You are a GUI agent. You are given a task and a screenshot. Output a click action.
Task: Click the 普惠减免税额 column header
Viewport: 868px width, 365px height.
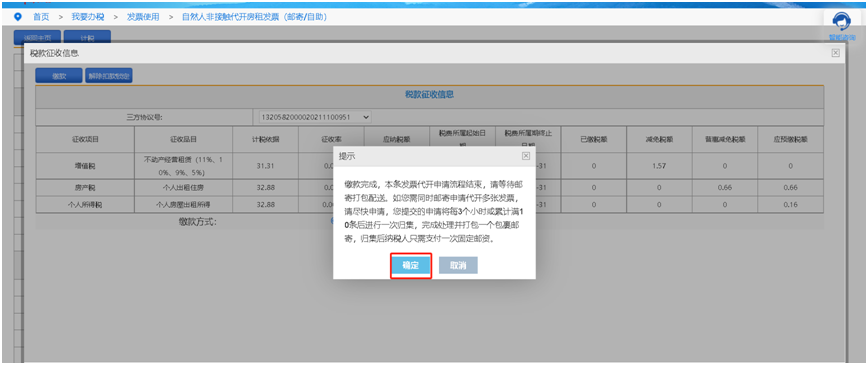click(724, 139)
